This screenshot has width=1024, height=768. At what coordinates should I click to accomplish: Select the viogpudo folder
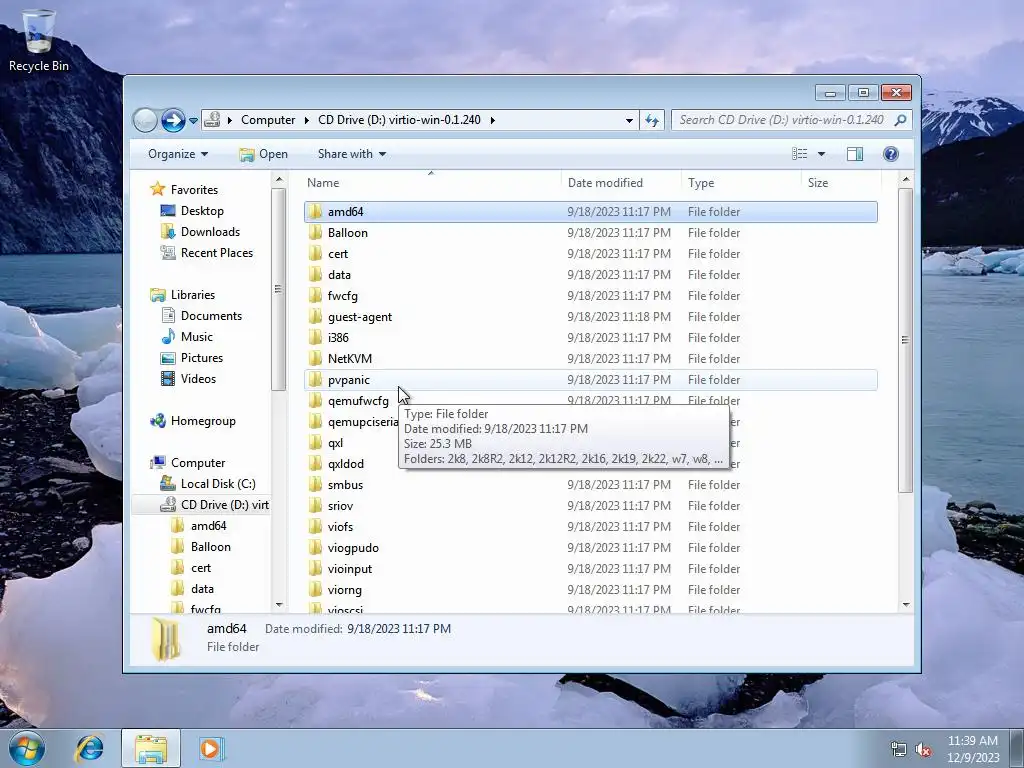pos(590,547)
